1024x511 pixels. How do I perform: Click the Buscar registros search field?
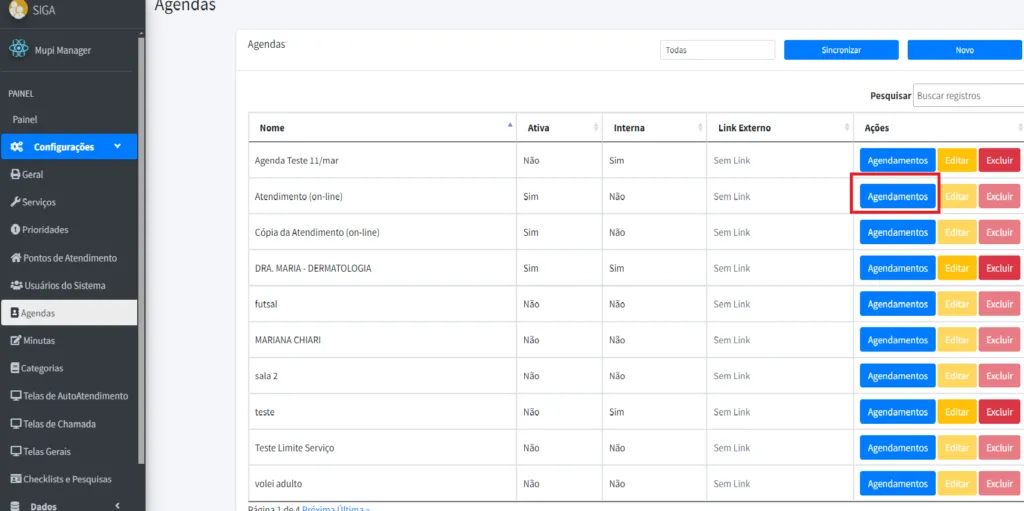click(968, 96)
